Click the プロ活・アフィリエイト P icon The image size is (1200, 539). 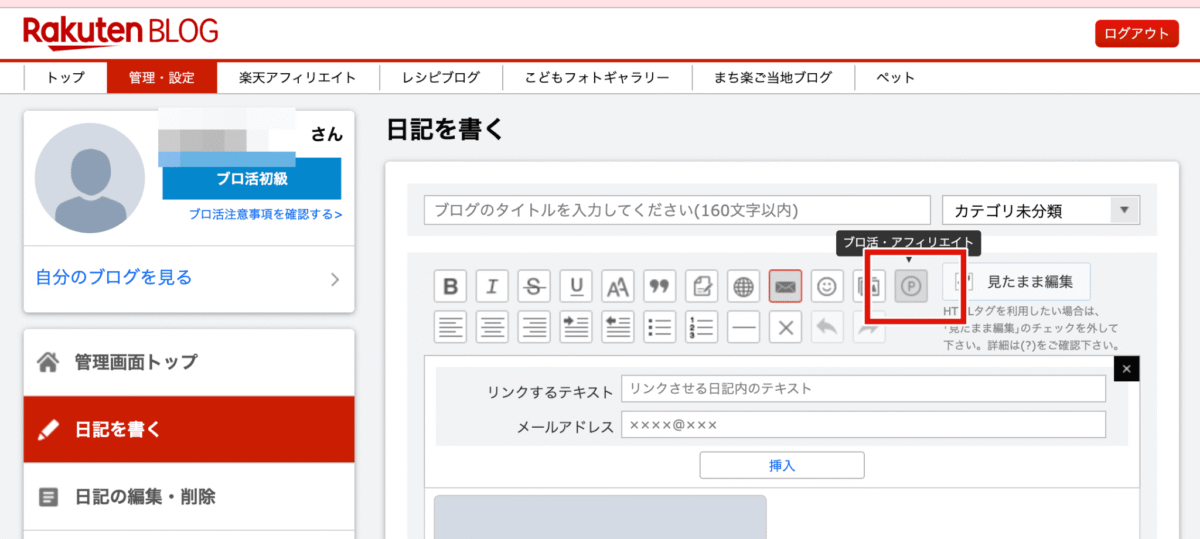(911, 287)
